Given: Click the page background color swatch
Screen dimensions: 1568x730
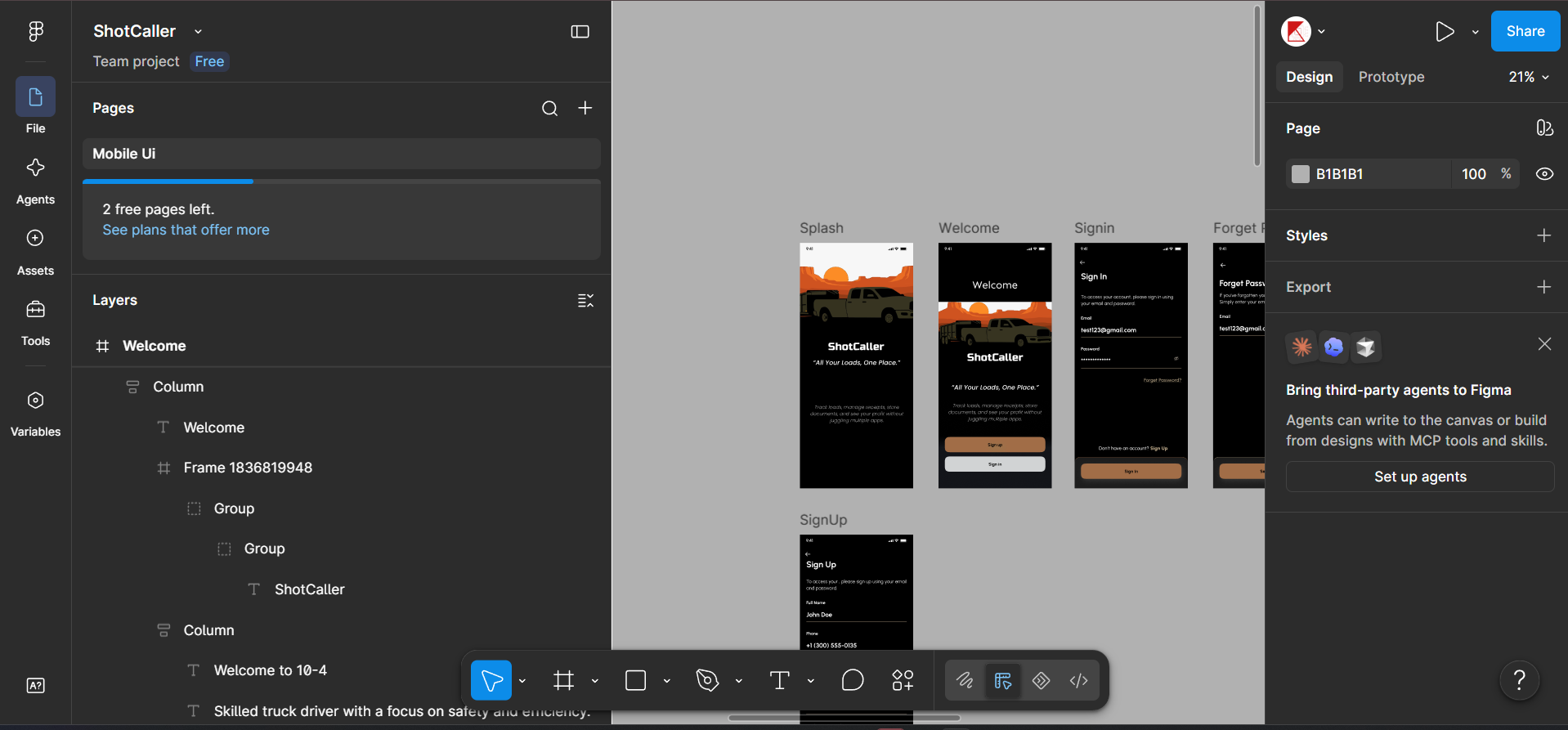Looking at the screenshot, I should point(1301,174).
